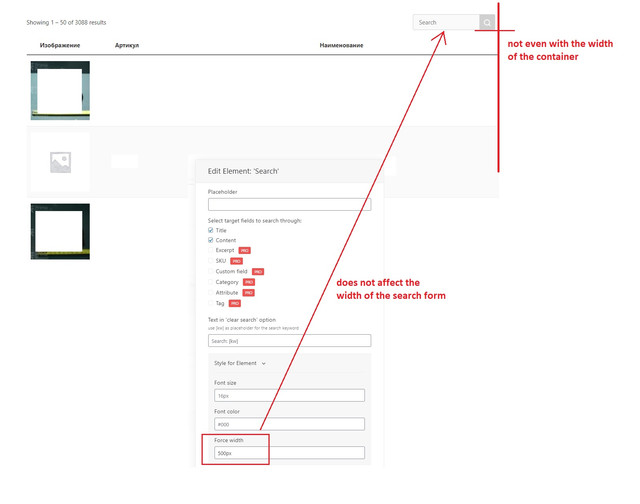Click the PRO badge next to Attribute
Image resolution: width=640 pixels, height=504 pixels.
pos(249,293)
